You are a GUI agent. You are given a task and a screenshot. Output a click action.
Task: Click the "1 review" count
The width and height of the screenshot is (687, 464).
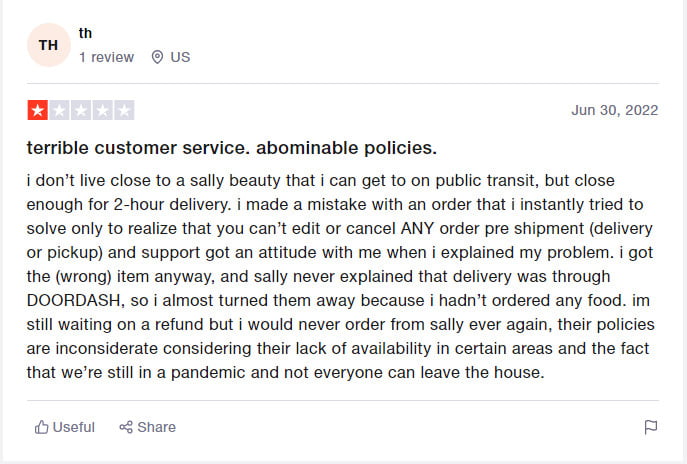[106, 57]
